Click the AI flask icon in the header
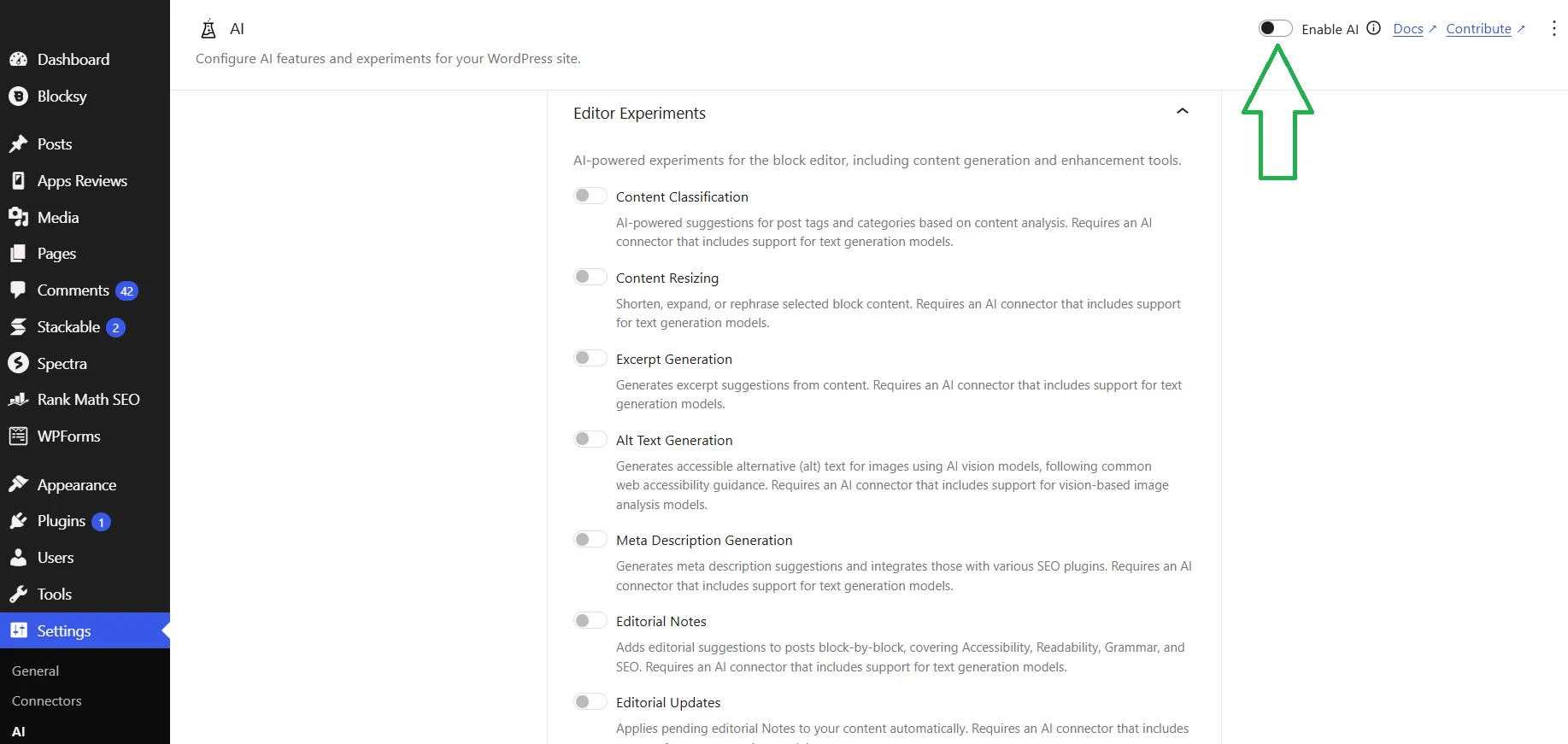Screen dimensions: 1568x744 coord(208,29)
